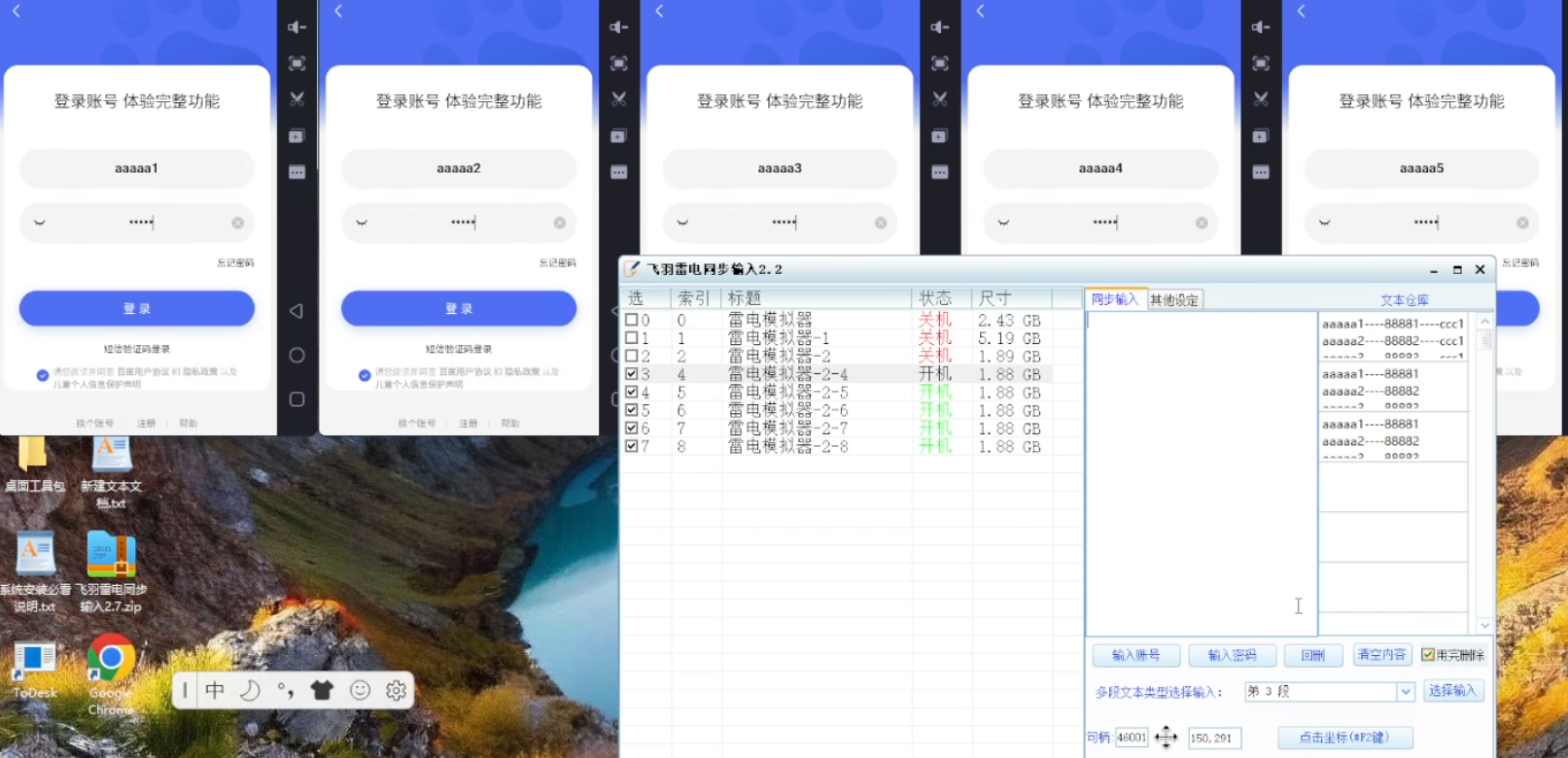Uncheck the 用完删除 checkbox
This screenshot has height=758, width=1568.
tap(1427, 655)
